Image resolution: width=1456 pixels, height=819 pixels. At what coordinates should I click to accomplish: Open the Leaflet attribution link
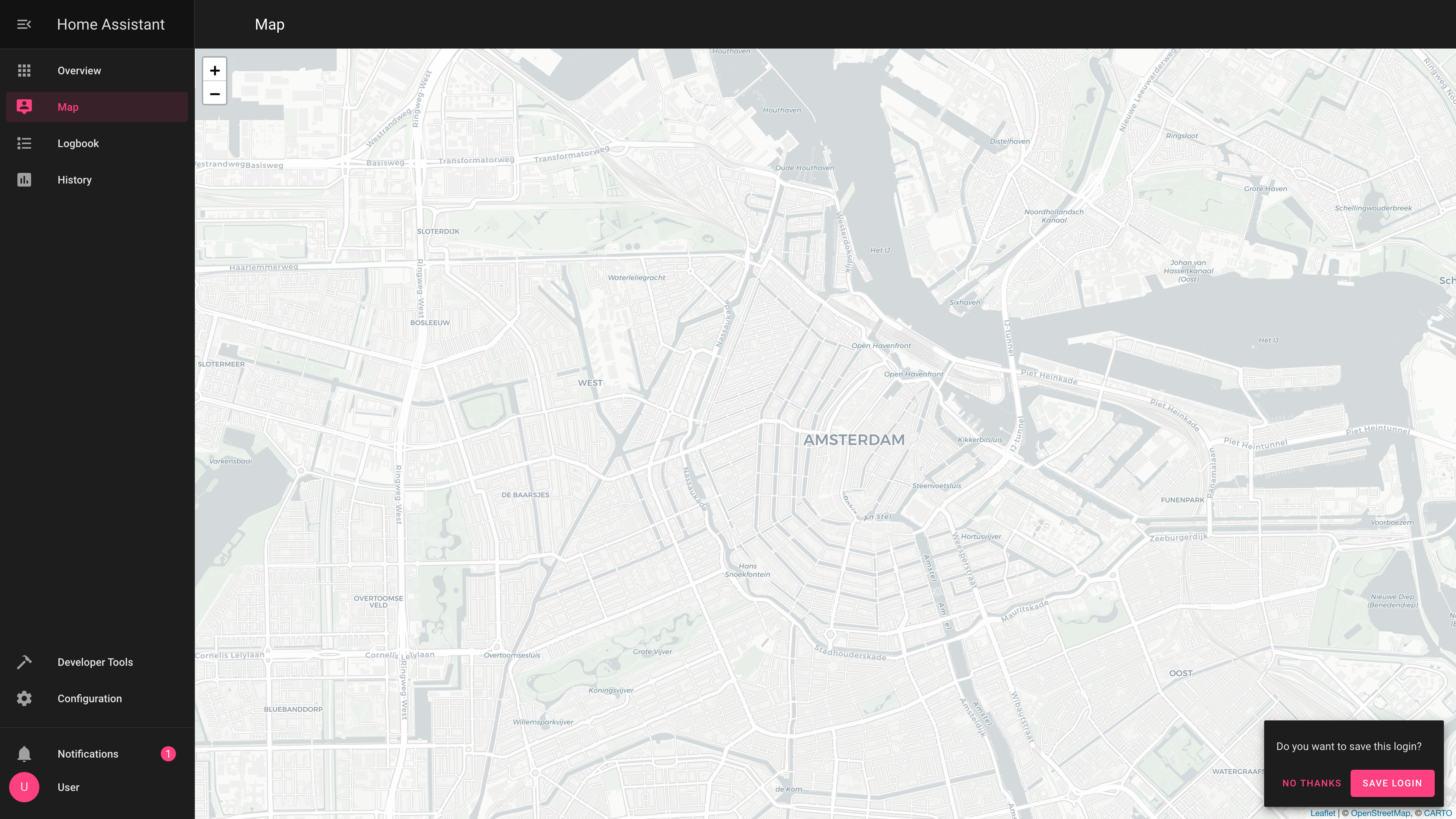(1323, 813)
